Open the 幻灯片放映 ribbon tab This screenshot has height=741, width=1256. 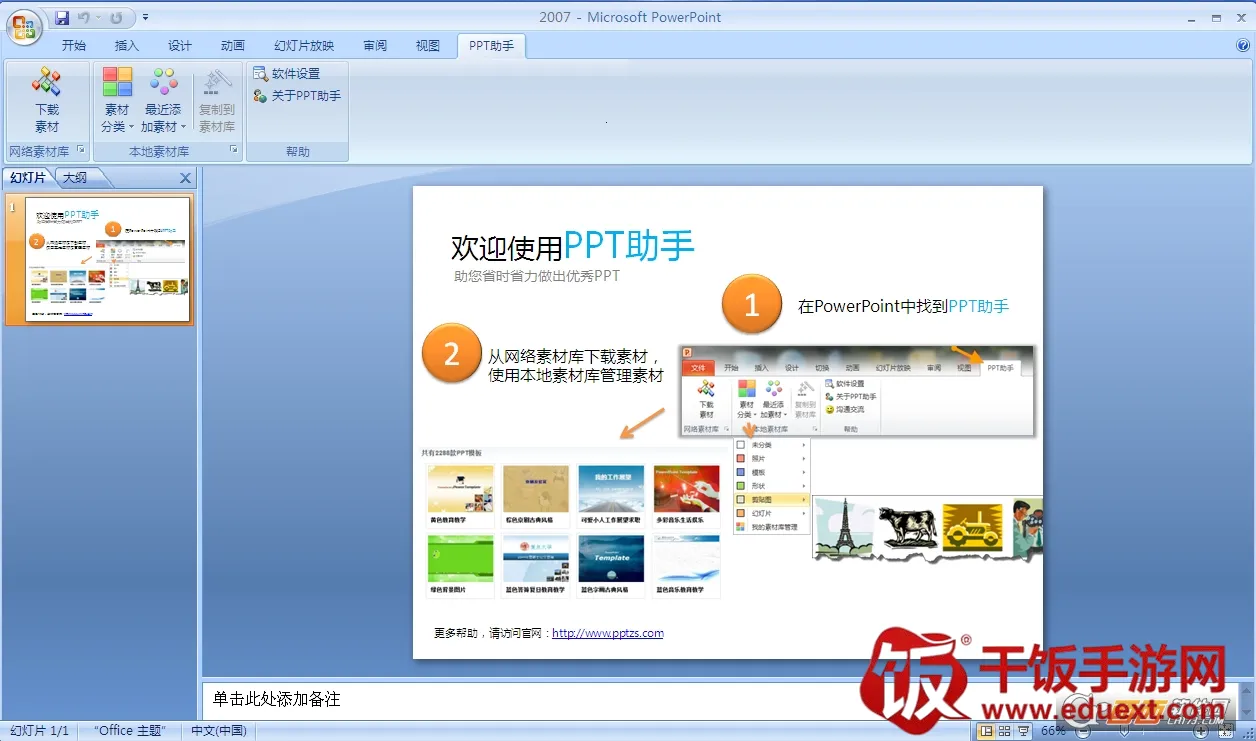tap(304, 46)
